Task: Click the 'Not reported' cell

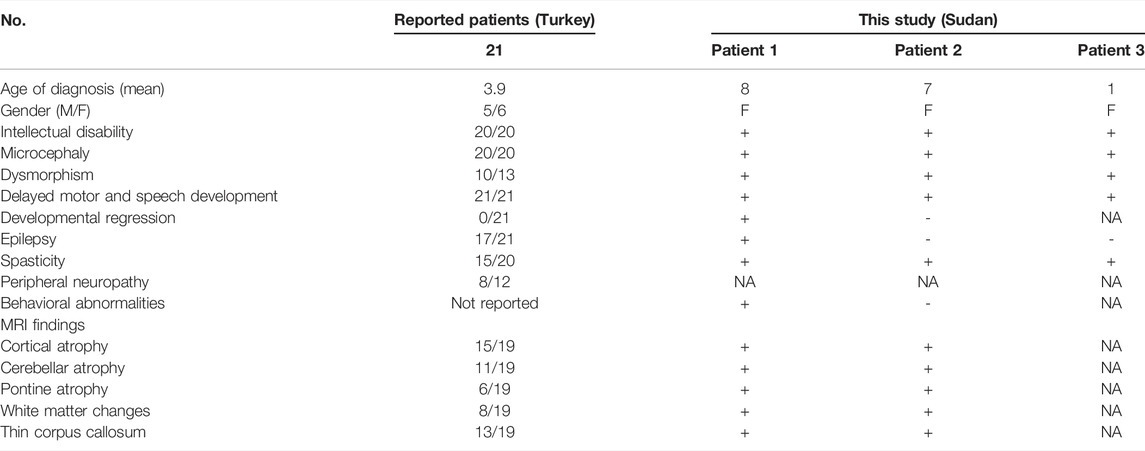Action: click(494, 303)
